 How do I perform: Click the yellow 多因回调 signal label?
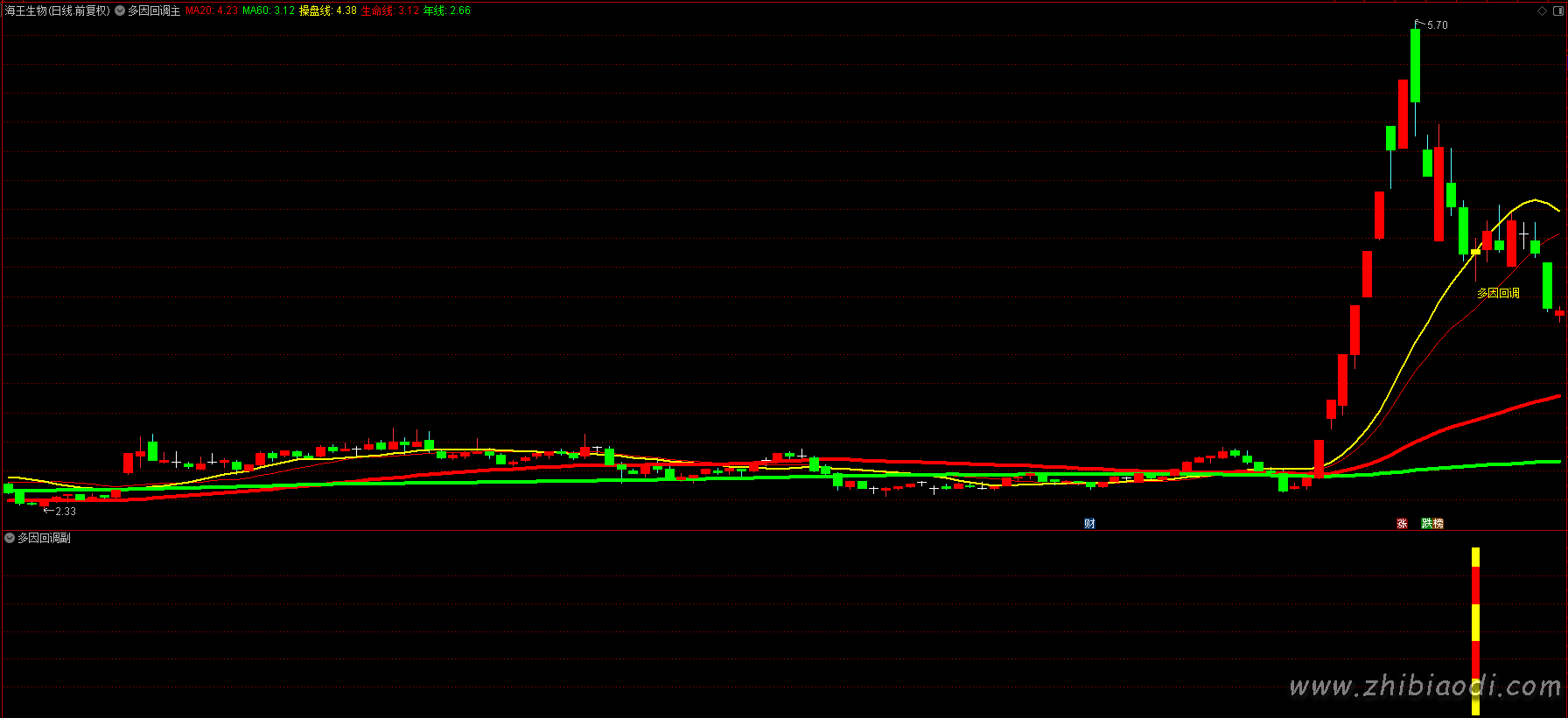pyautogui.click(x=1498, y=293)
